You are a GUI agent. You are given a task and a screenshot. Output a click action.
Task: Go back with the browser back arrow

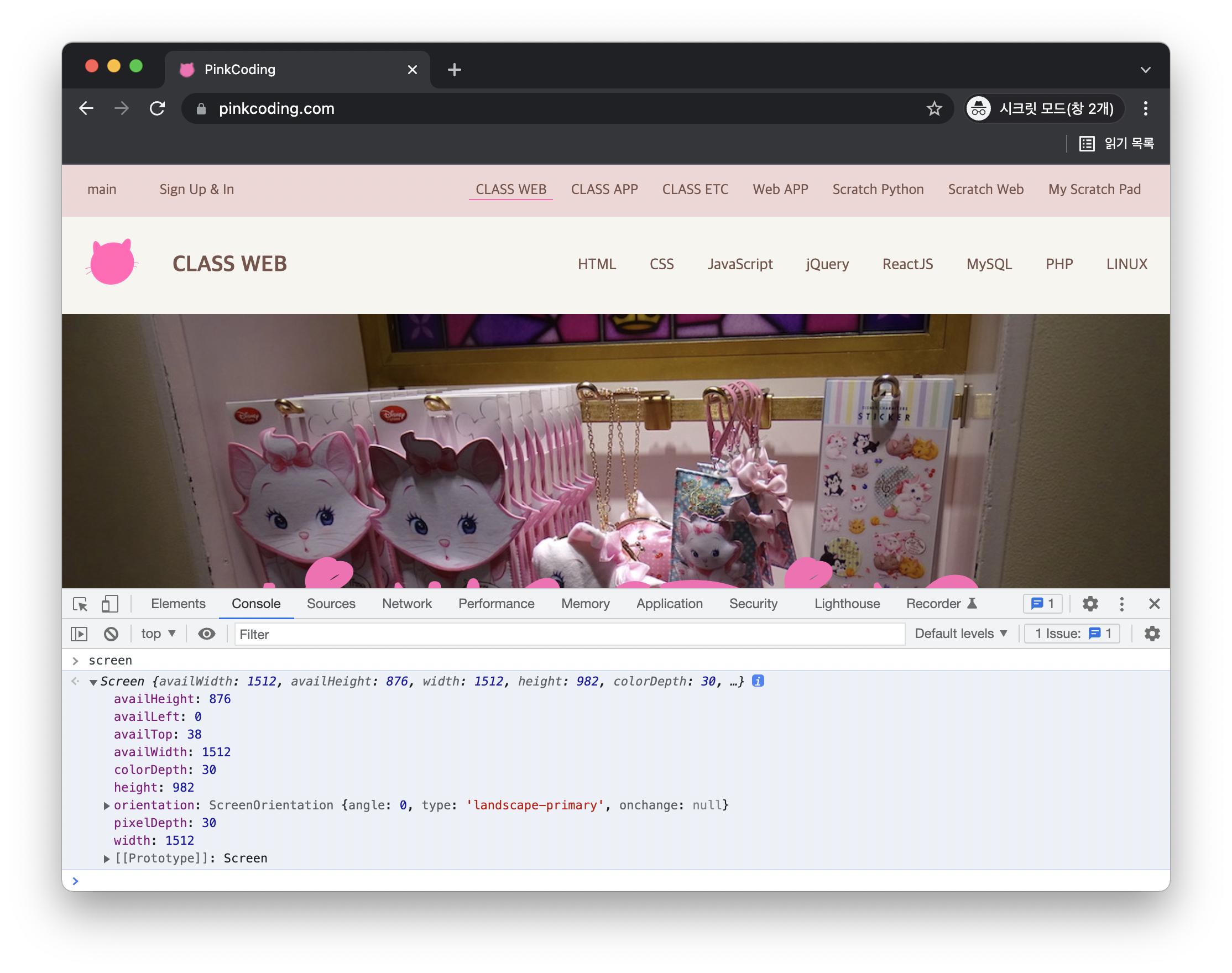[87, 108]
